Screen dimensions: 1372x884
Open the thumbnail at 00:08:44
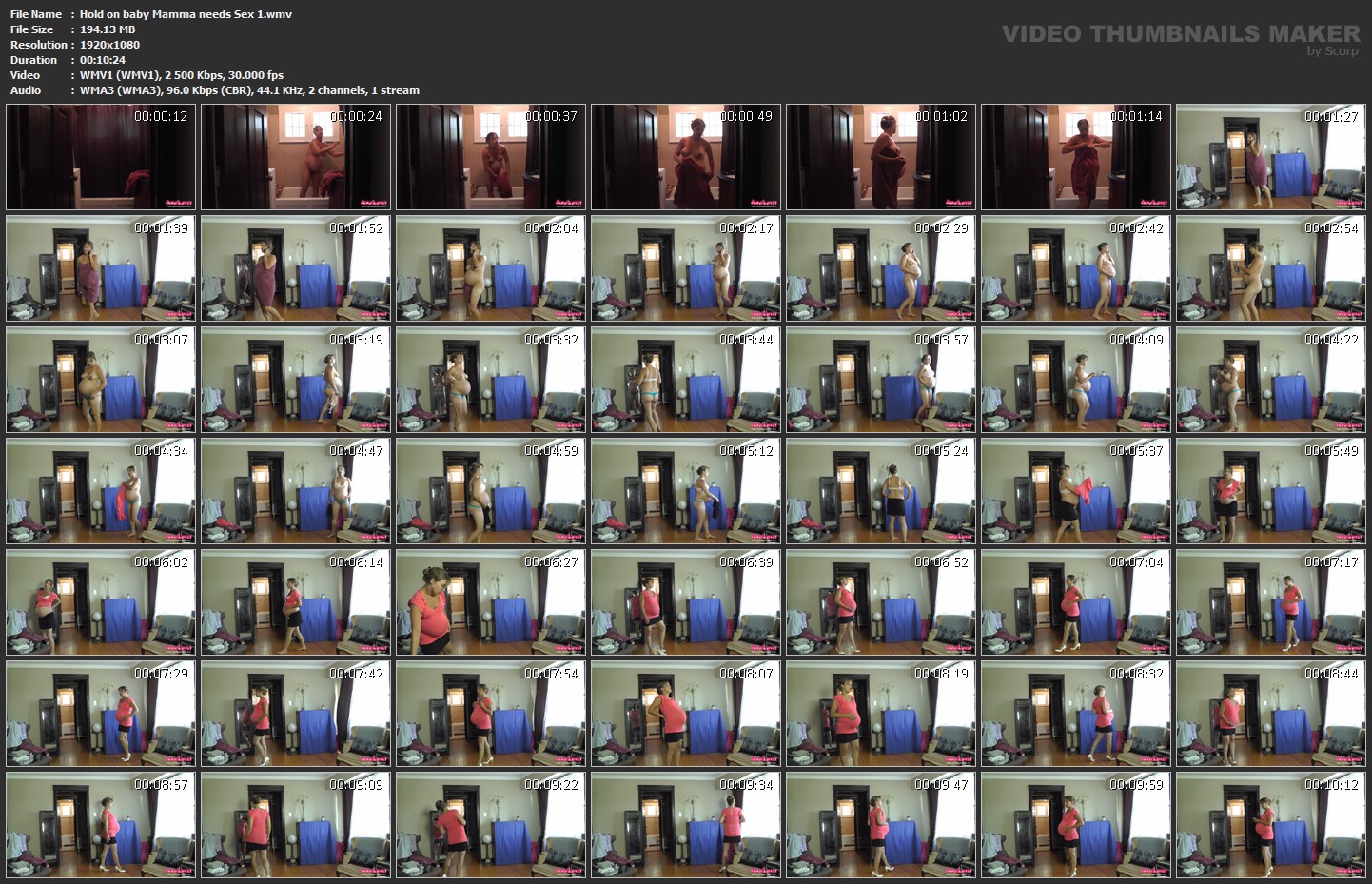click(1271, 714)
